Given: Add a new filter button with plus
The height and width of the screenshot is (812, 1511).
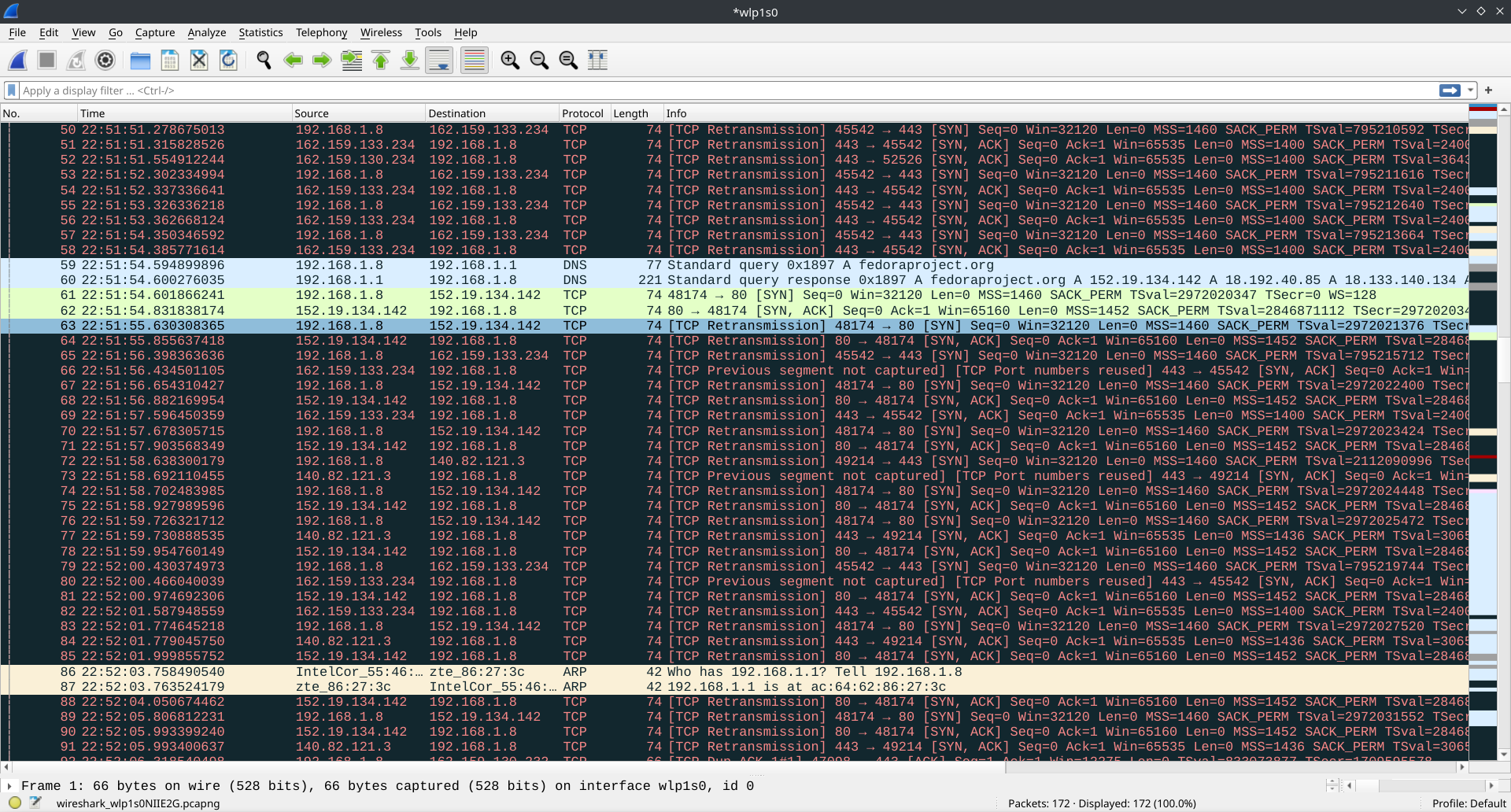Looking at the screenshot, I should [1488, 90].
